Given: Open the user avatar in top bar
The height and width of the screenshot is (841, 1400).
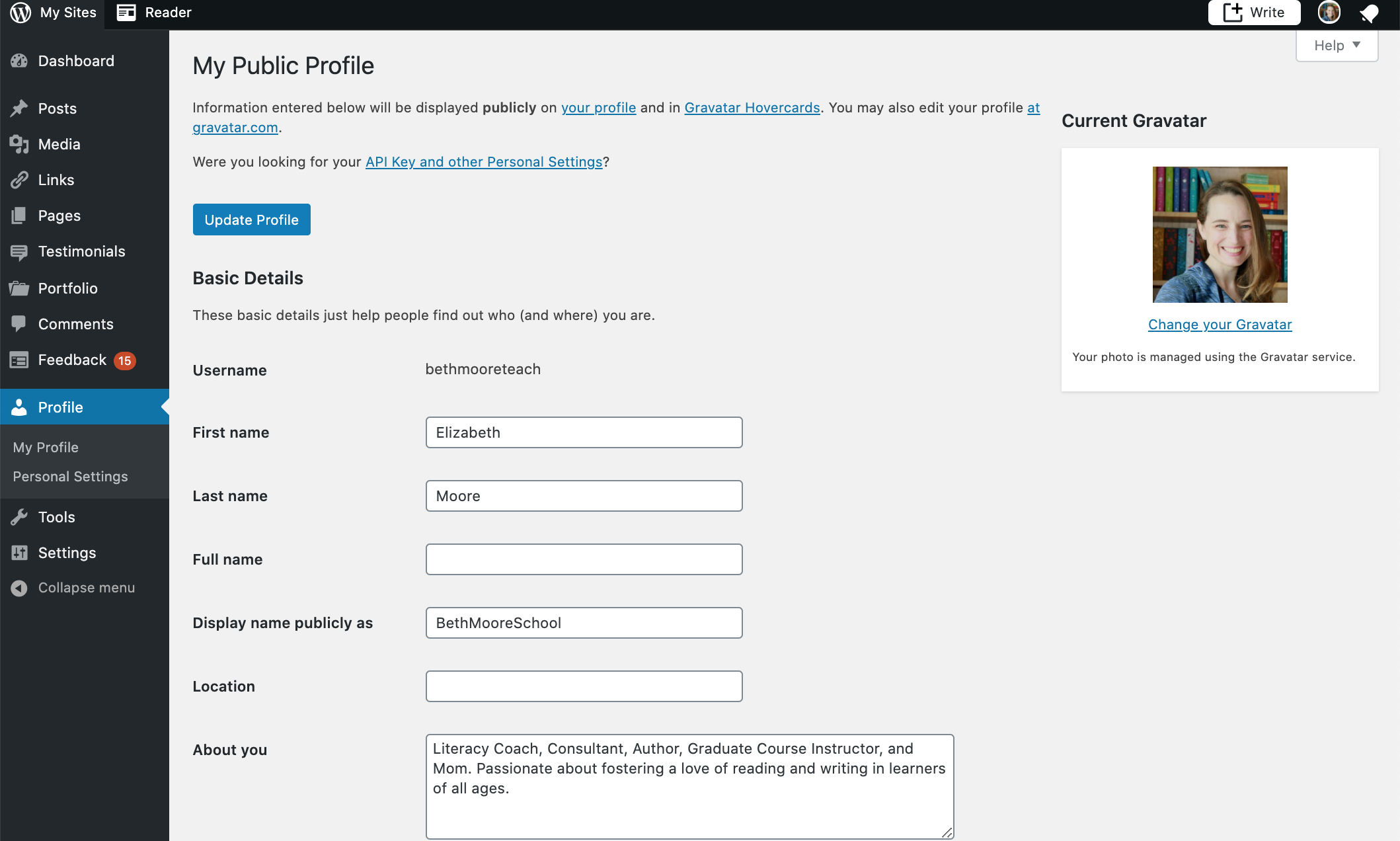Looking at the screenshot, I should (x=1329, y=13).
